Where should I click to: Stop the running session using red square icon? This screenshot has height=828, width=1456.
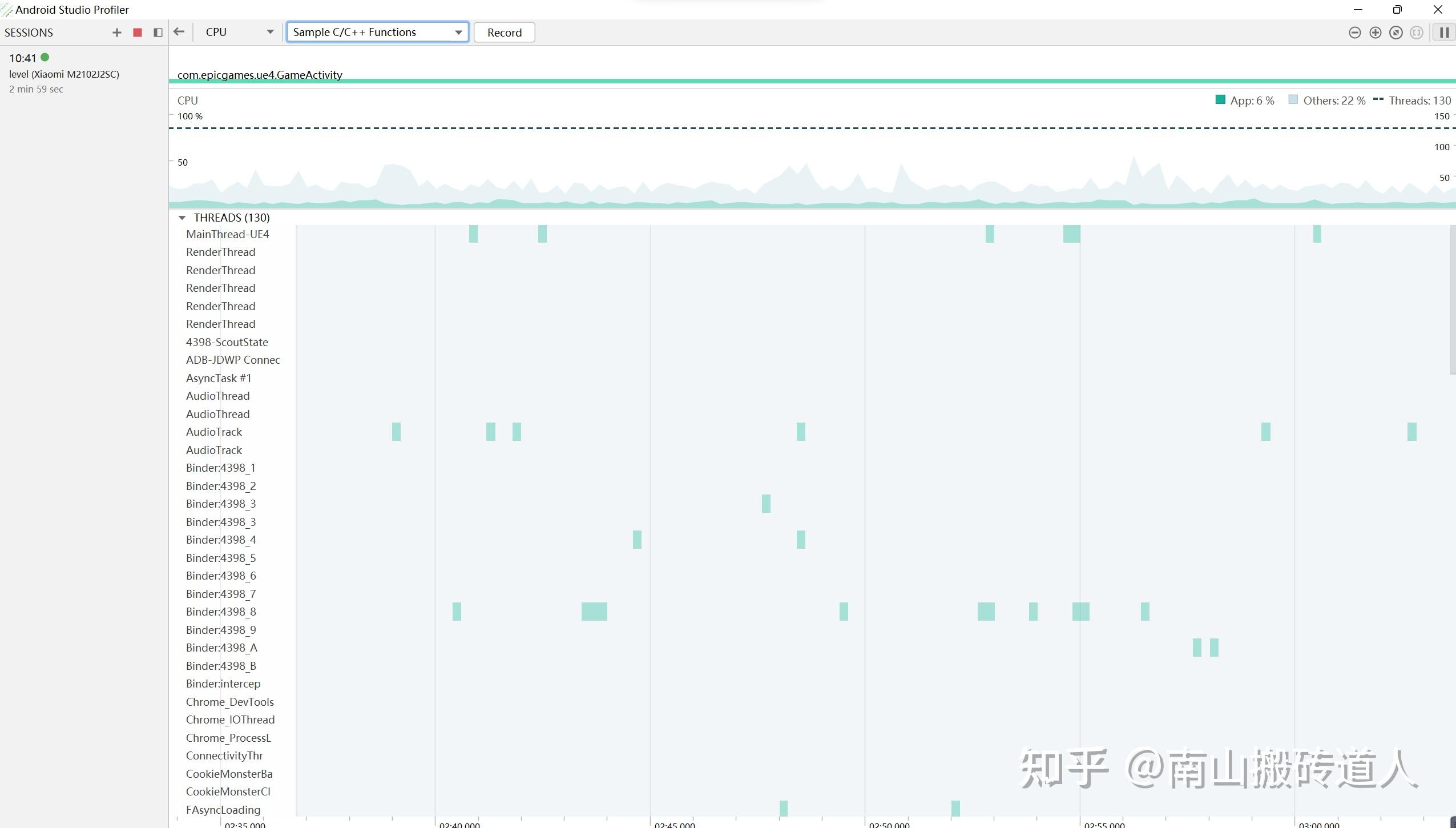[136, 33]
